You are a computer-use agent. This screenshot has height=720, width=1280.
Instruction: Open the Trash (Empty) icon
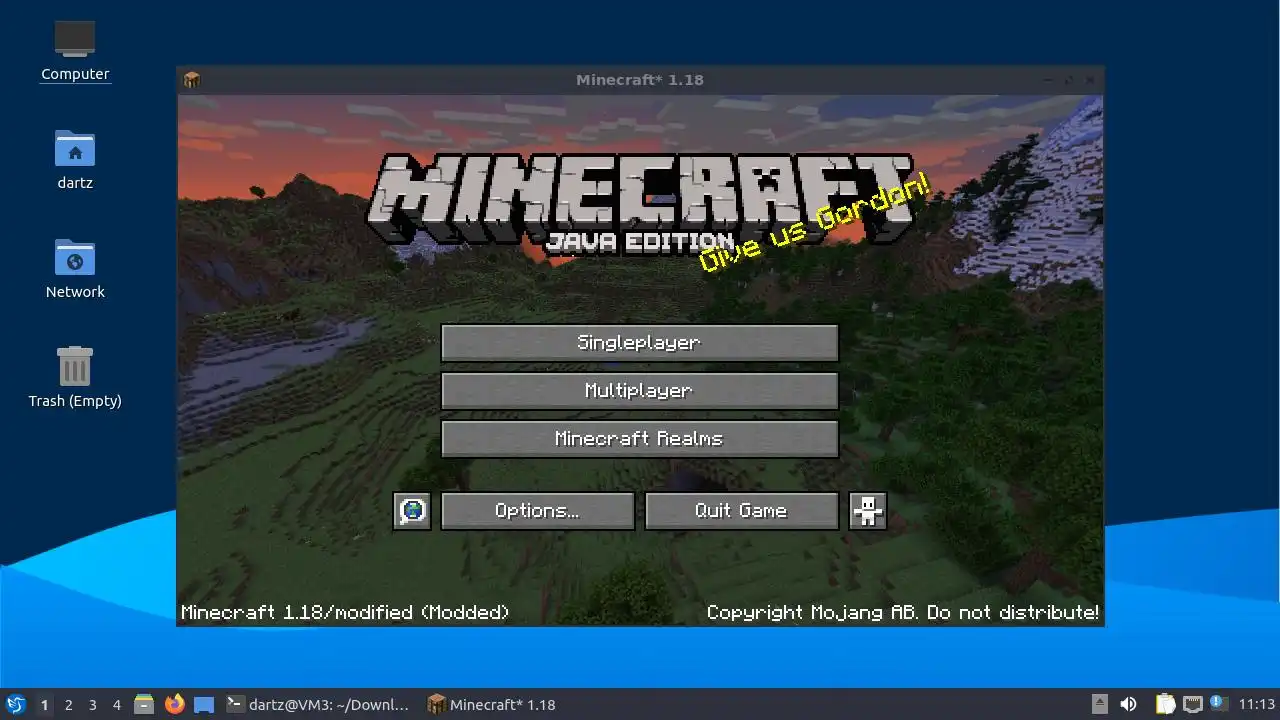tap(75, 377)
